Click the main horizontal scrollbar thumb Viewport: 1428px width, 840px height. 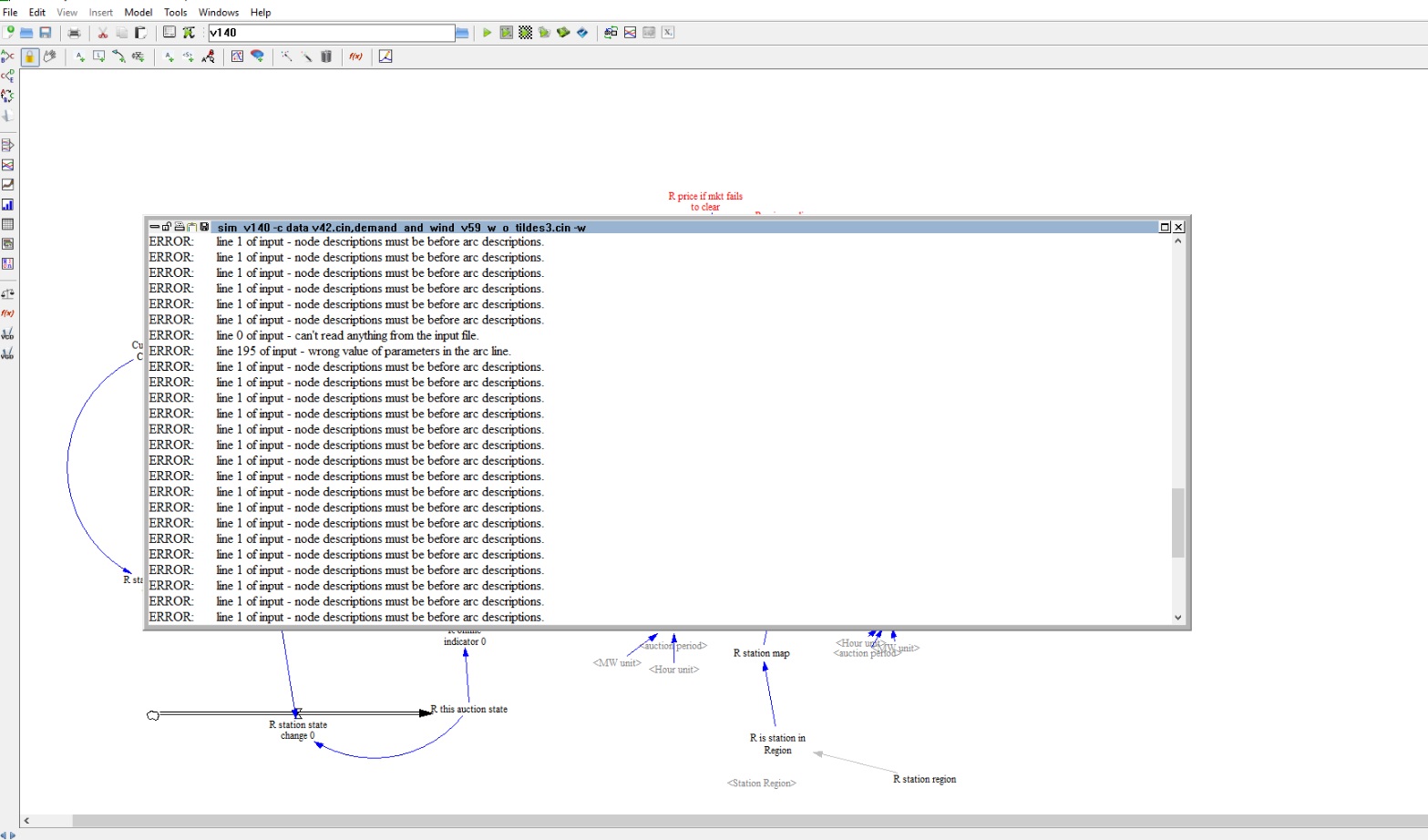749,821
